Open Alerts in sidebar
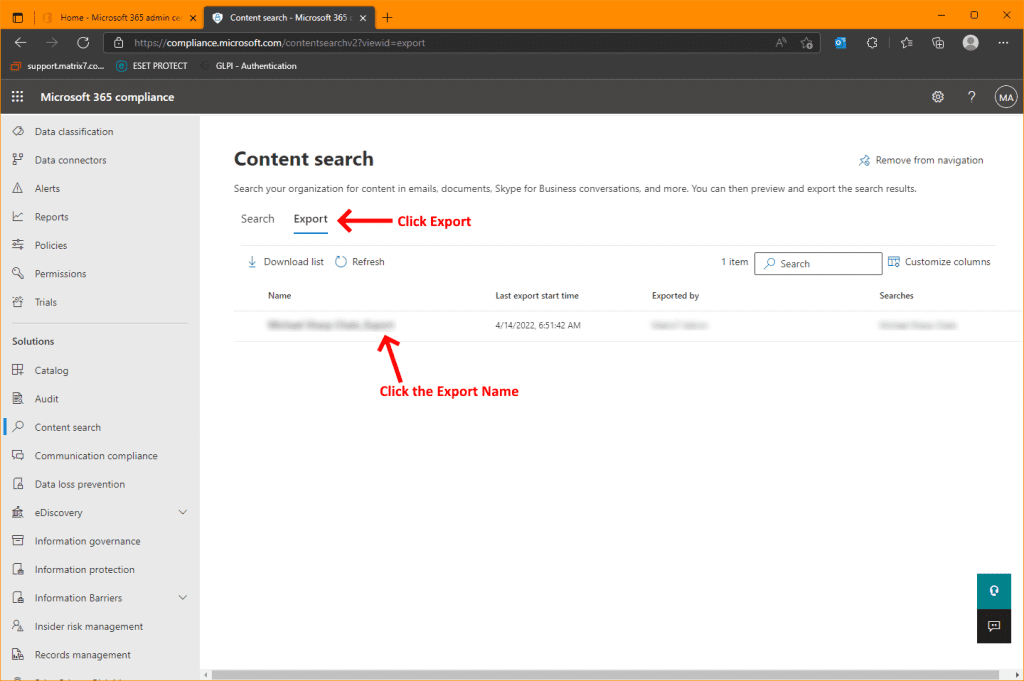1024x681 pixels. pos(47,188)
